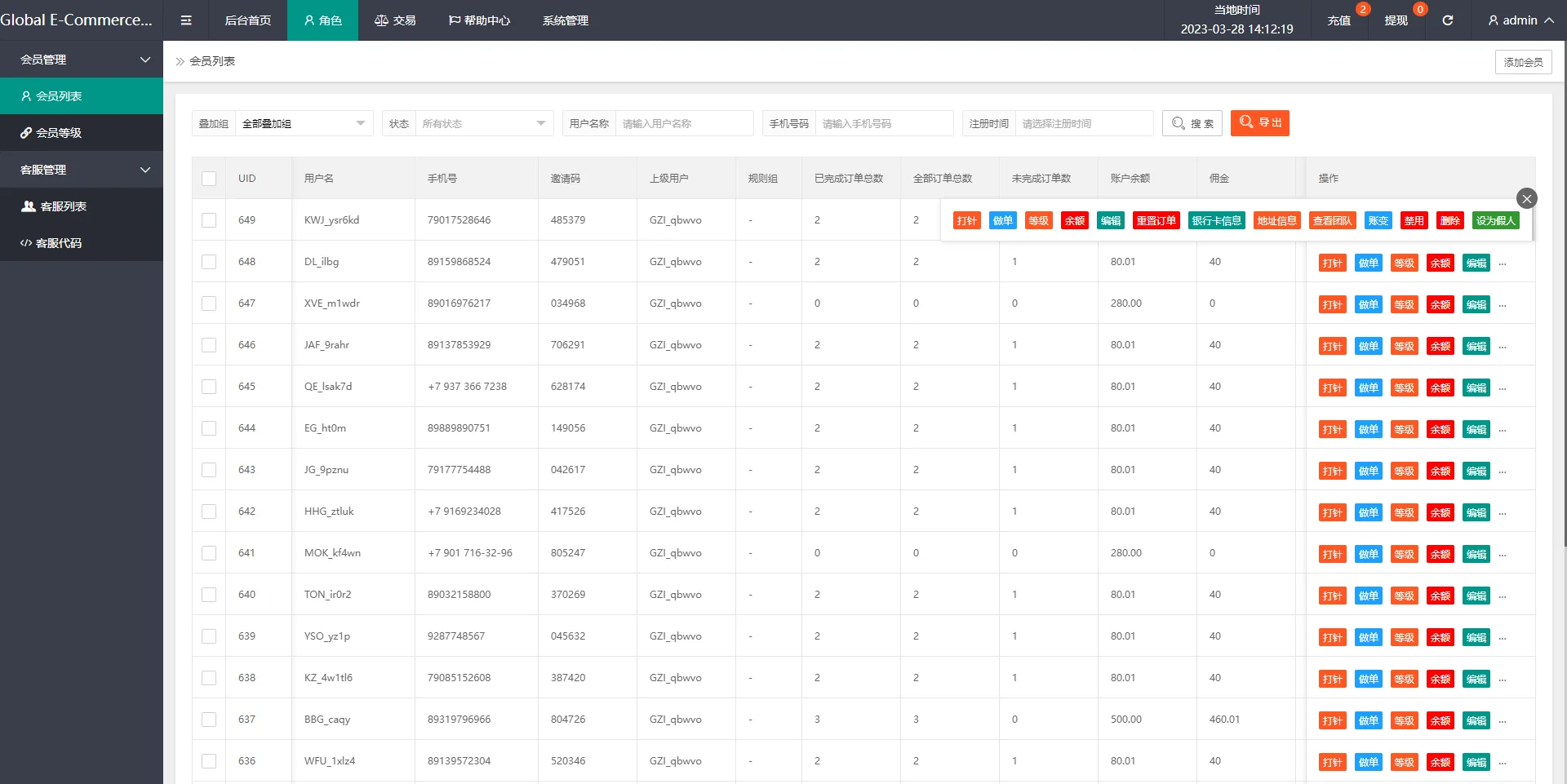The image size is (1567, 784).
Task: Switch to the transactions tab in top navigation
Action: pos(395,20)
